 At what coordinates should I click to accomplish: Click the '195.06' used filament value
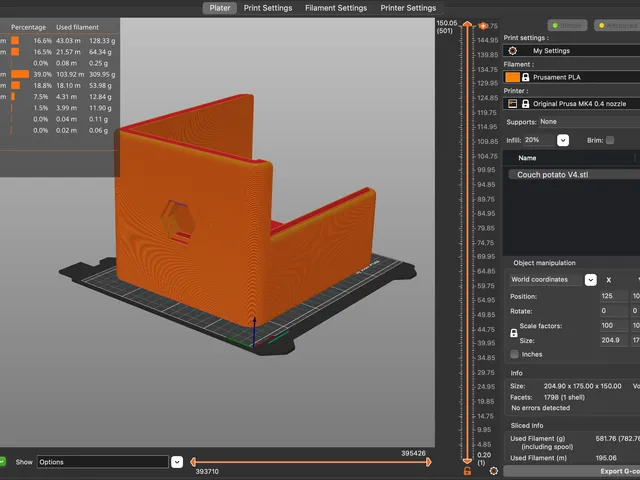coord(606,458)
